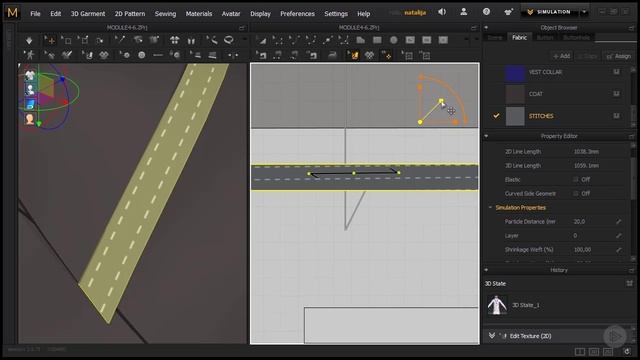Screen dimensions: 640x360
Task: Expand the Edit Texture (2D) chevron
Action: click(492, 336)
